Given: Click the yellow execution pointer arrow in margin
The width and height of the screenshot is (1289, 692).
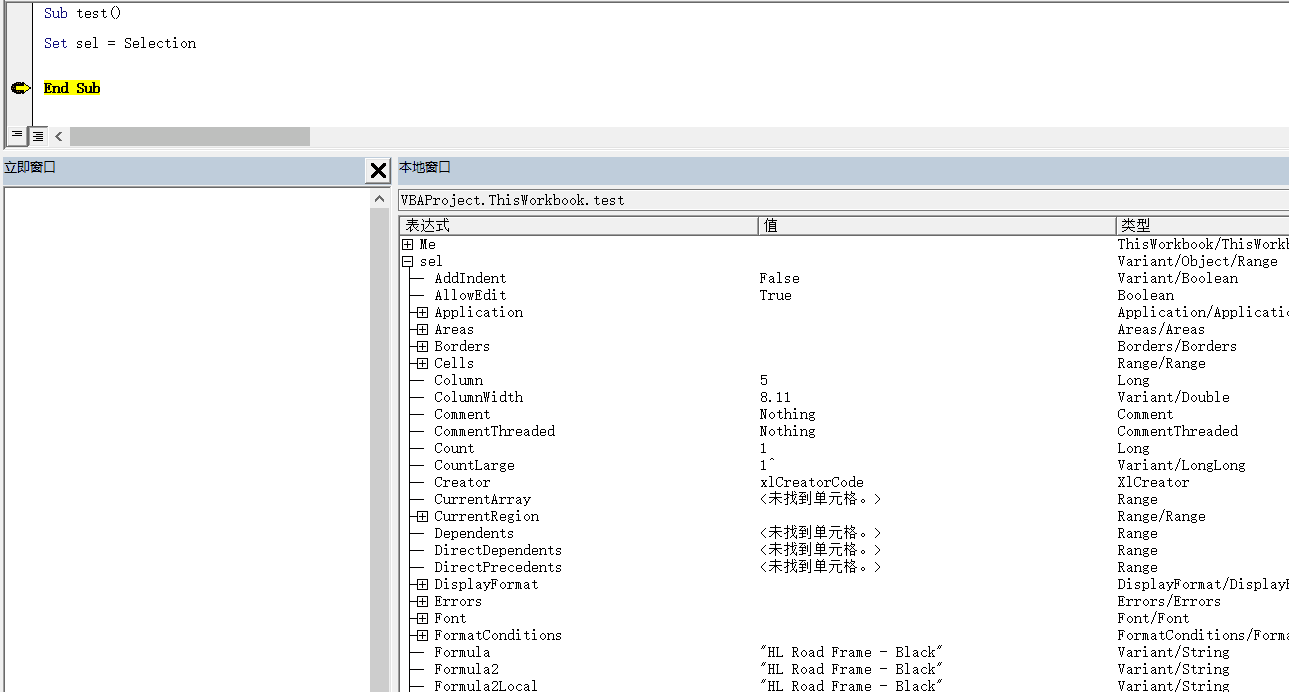Looking at the screenshot, I should [x=21, y=88].
